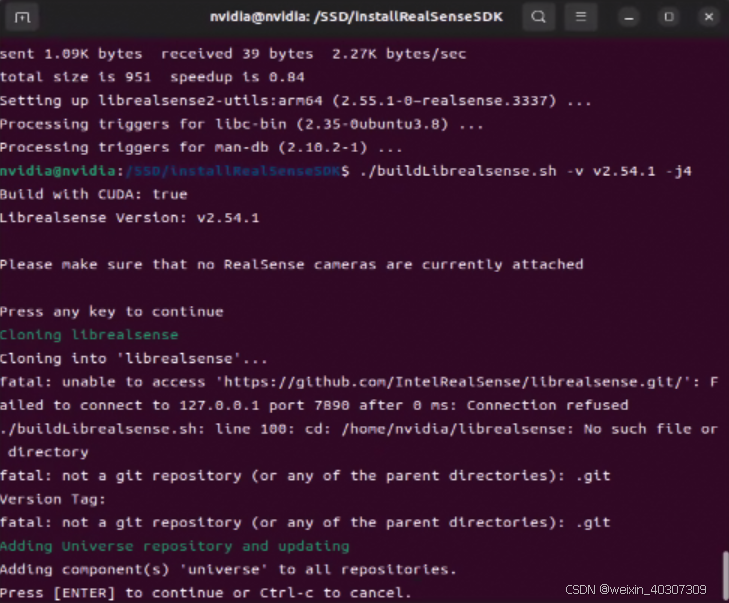Click the 'fatal: not a git repository' line below Version Tag

pyautogui.click(x=305, y=523)
